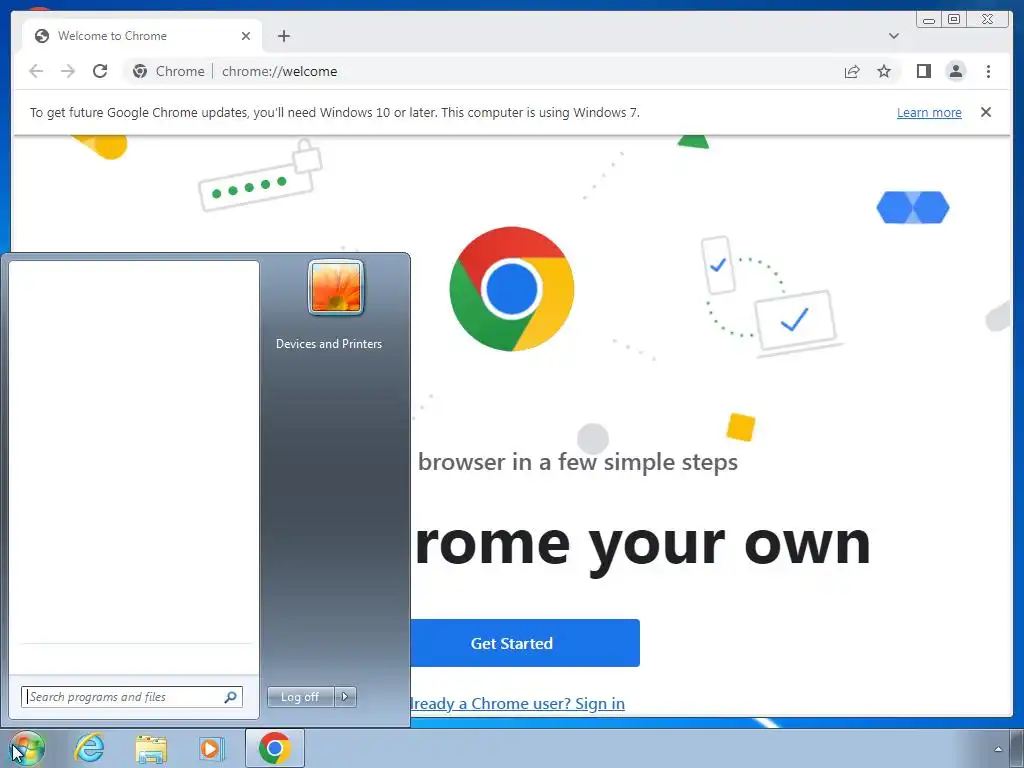
Task: Click the Start menu user account picture
Action: coord(336,287)
